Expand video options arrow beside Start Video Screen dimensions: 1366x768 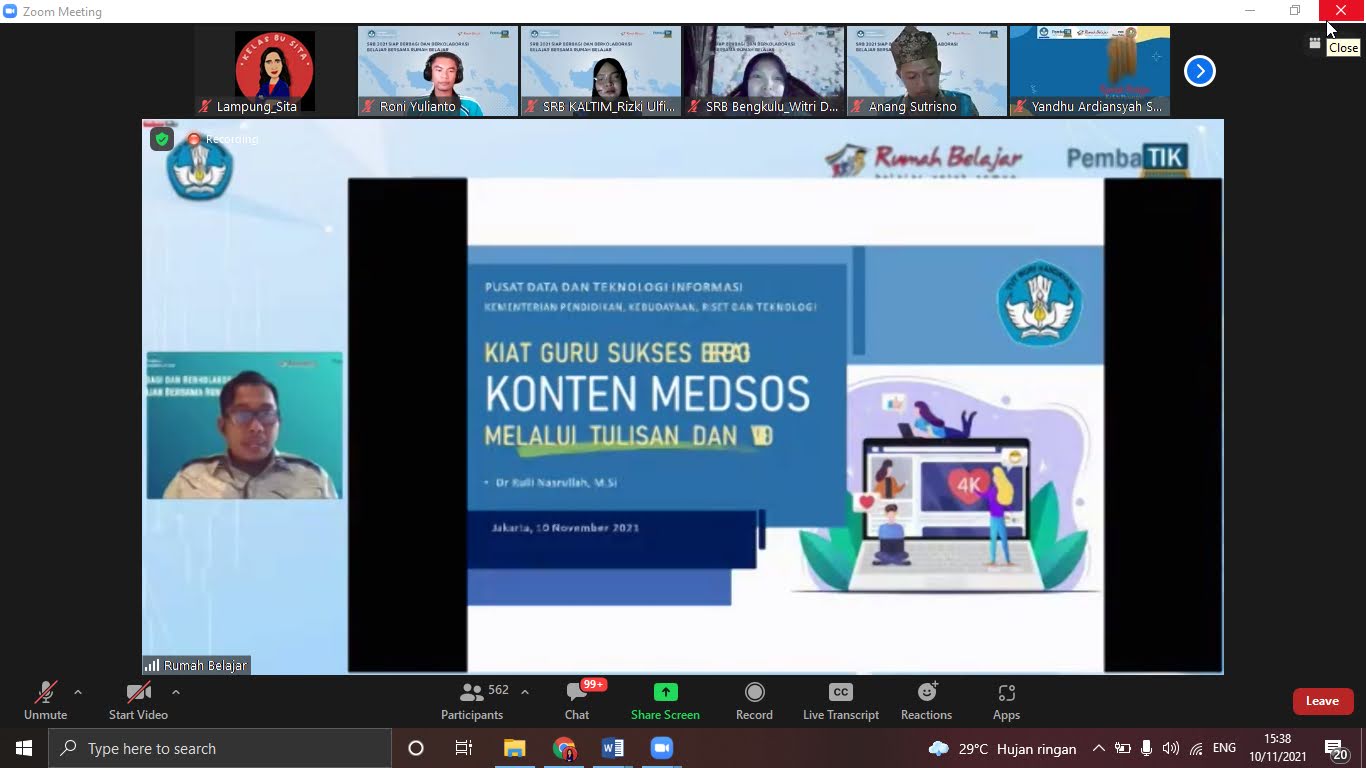tap(176, 692)
